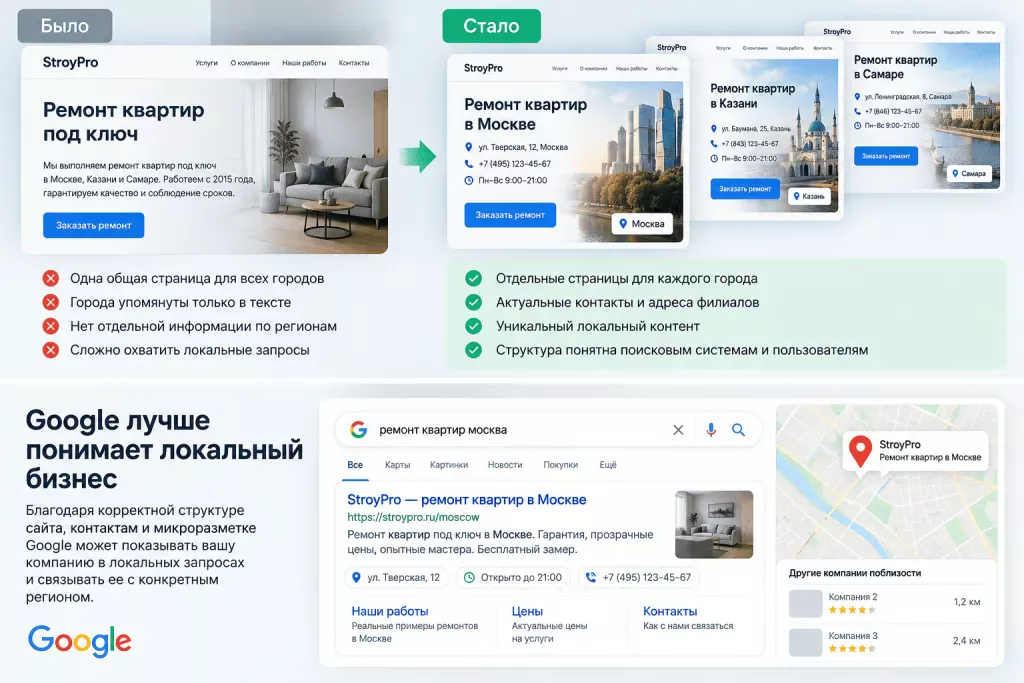This screenshot has width=1024, height=683.
Task: Click the red map pin next to StroyPro
Action: (860, 451)
